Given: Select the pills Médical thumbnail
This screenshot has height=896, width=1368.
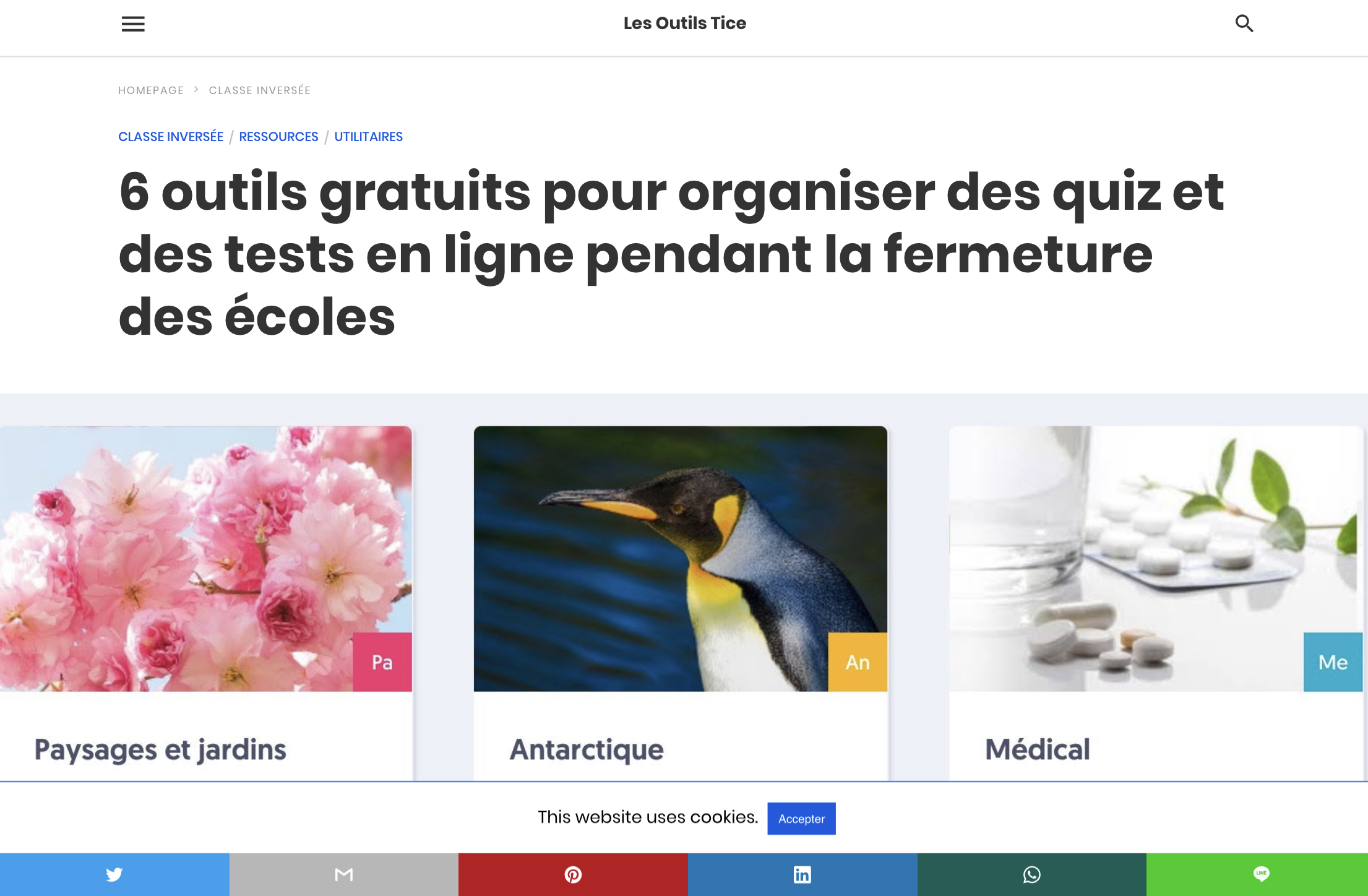Looking at the screenshot, I should tap(1156, 558).
